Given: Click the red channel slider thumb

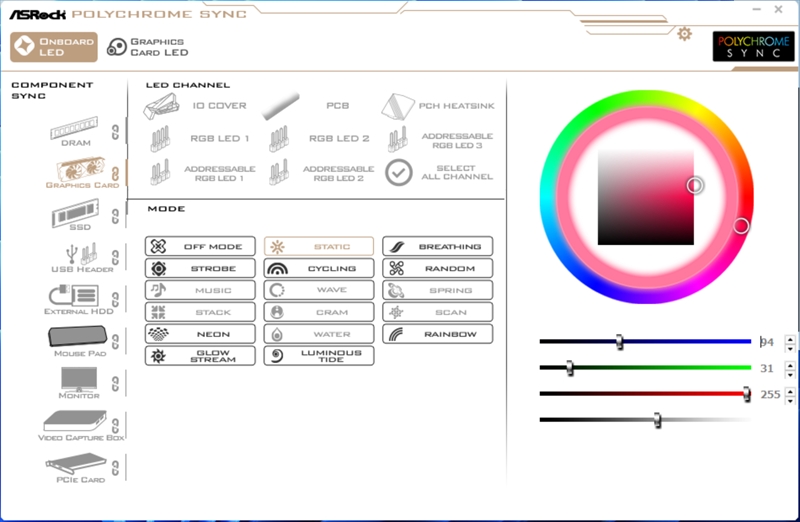Looking at the screenshot, I should [x=746, y=394].
